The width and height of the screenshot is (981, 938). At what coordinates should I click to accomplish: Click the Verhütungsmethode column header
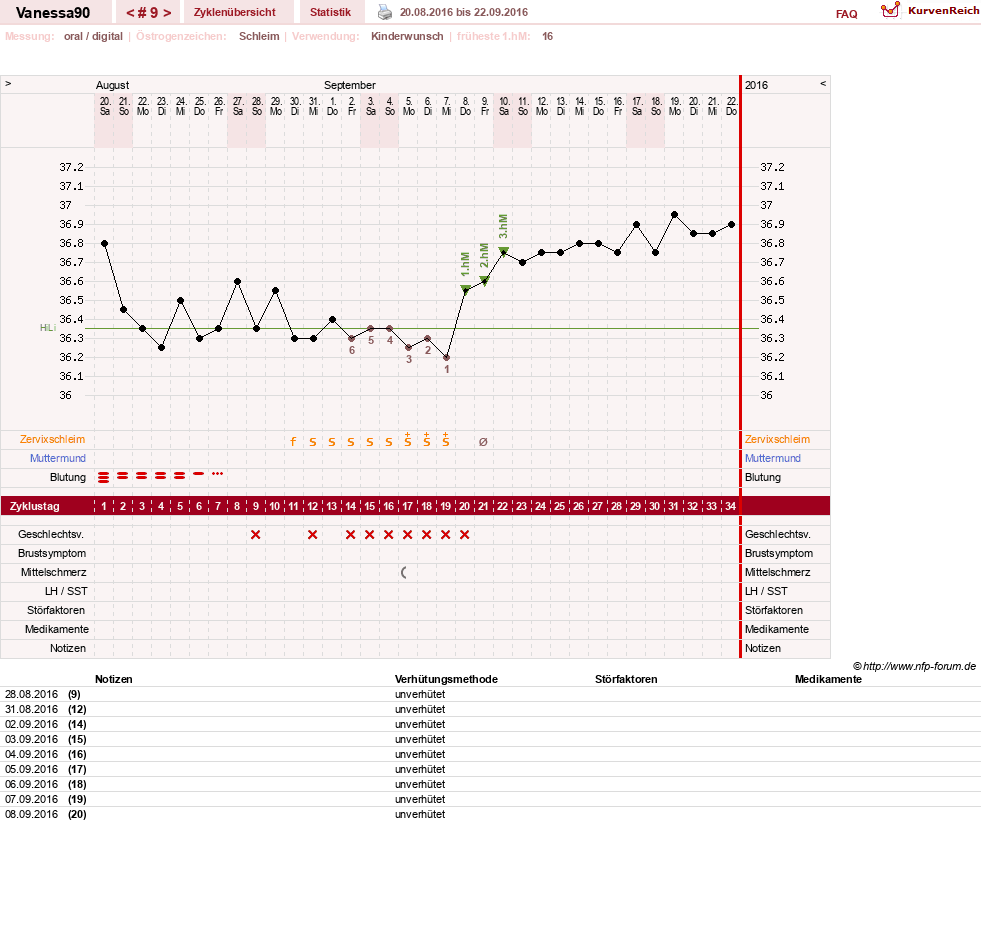[446, 679]
